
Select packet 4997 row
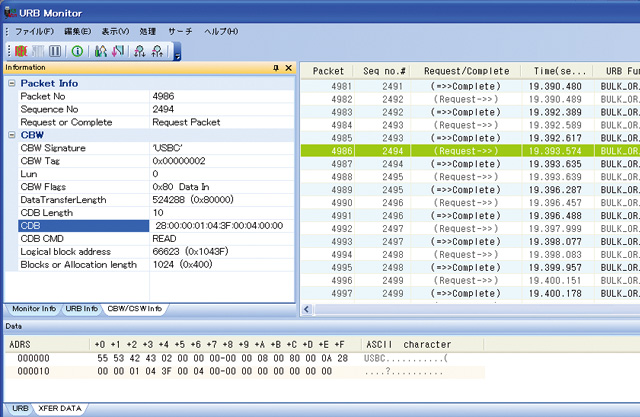(x=470, y=293)
